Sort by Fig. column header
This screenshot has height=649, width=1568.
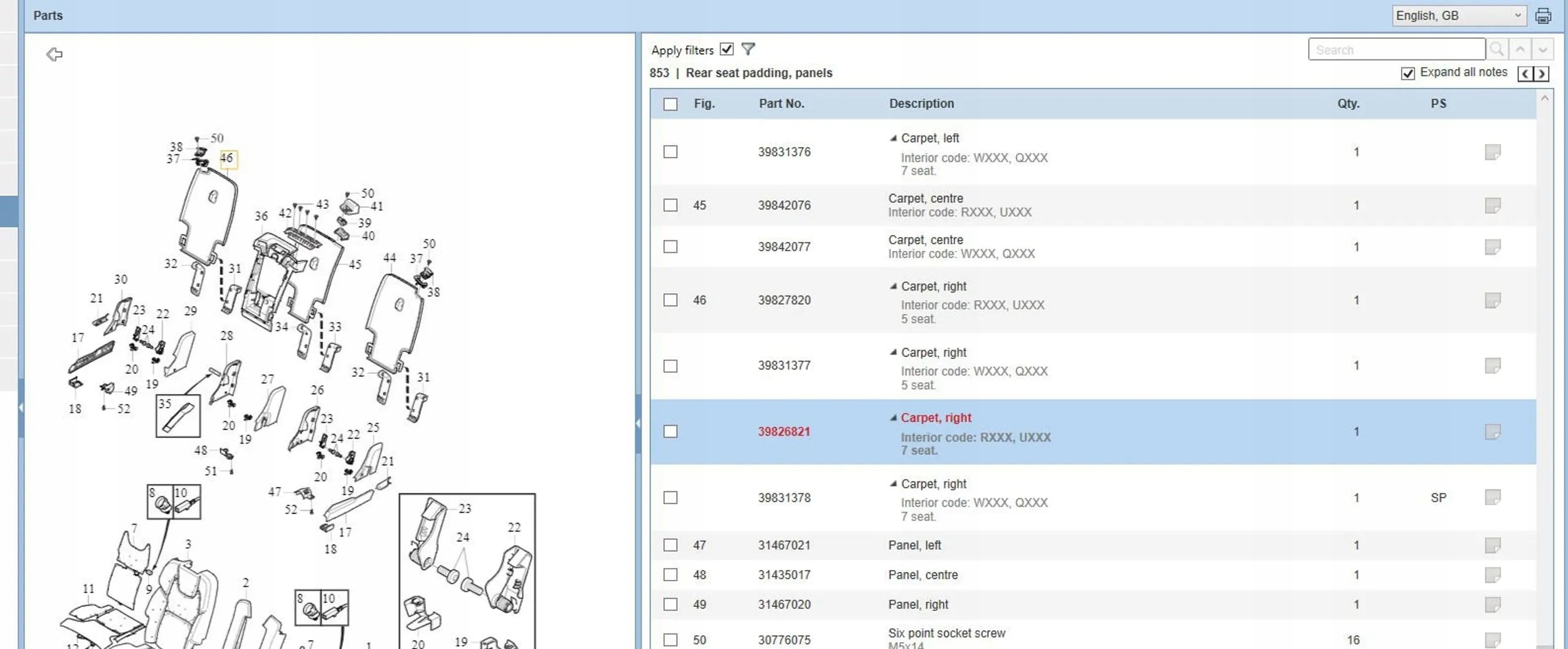[x=704, y=104]
